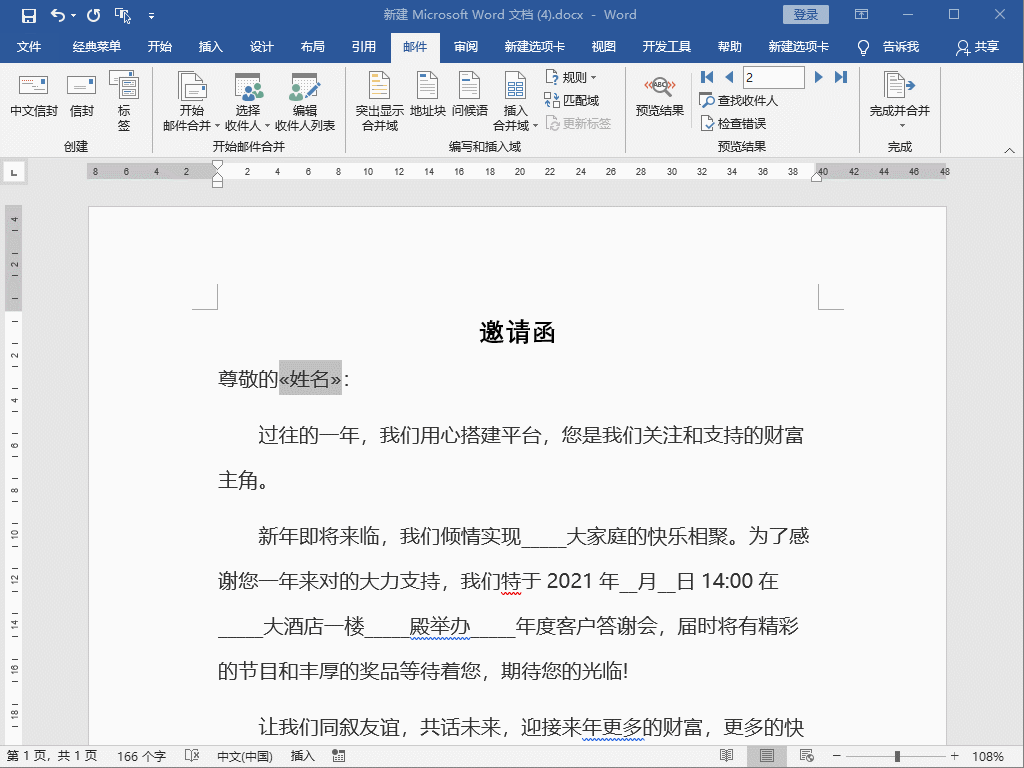
Task: Undo the last action
Action: [x=58, y=15]
